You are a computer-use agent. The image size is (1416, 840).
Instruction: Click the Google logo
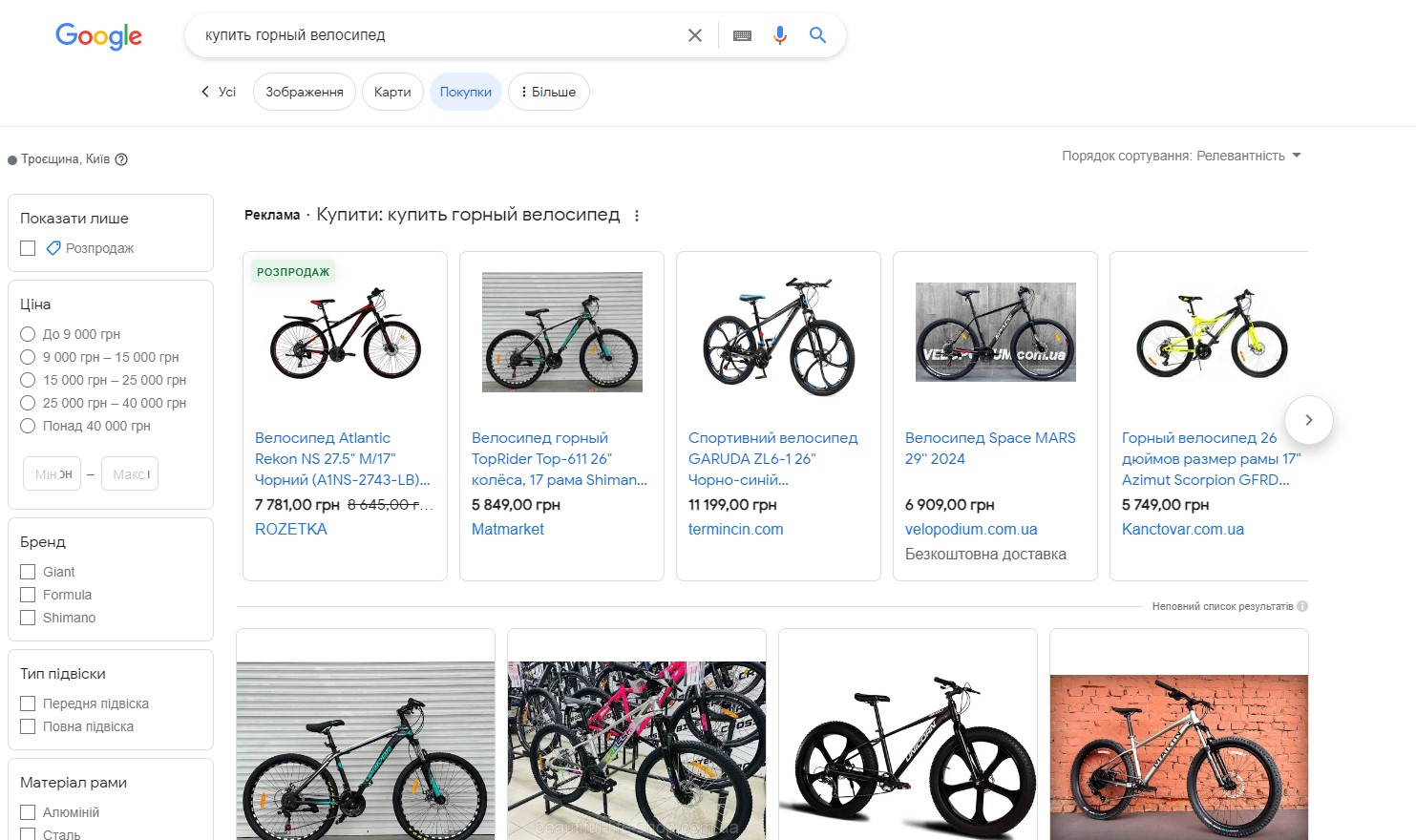pyautogui.click(x=98, y=36)
